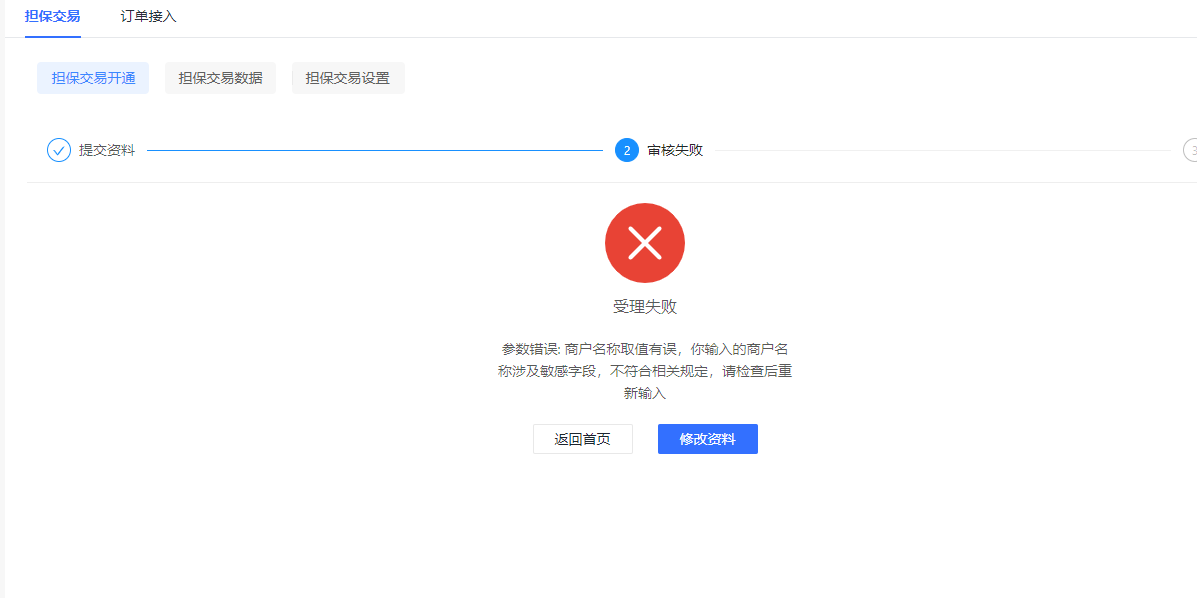Click the 提交资料 step label
This screenshot has width=1197, height=598.
(108, 150)
